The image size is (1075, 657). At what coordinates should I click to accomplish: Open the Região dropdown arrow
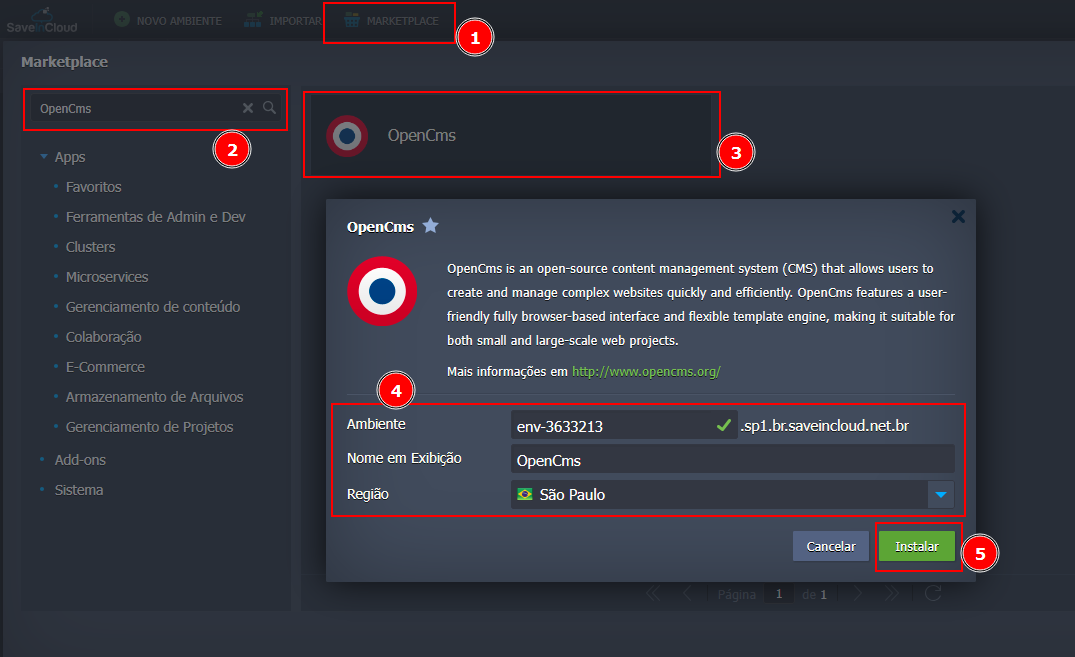[x=941, y=495]
